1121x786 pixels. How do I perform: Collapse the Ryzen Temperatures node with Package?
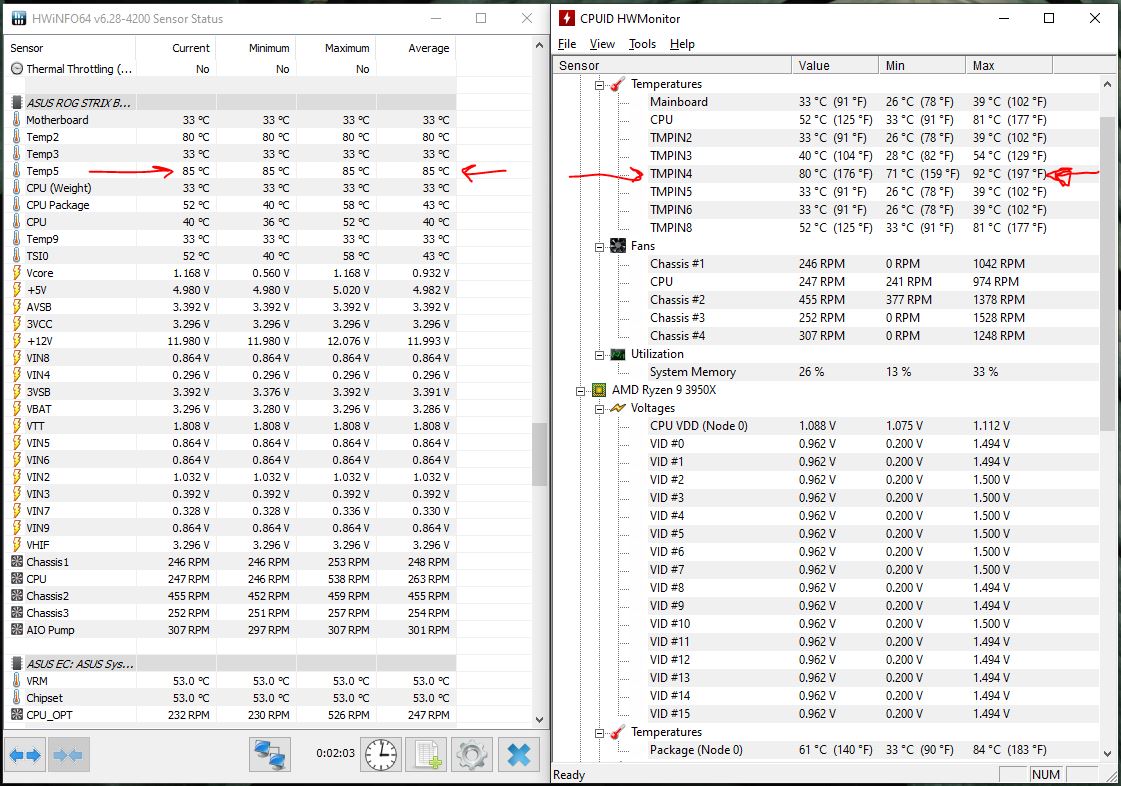point(599,732)
